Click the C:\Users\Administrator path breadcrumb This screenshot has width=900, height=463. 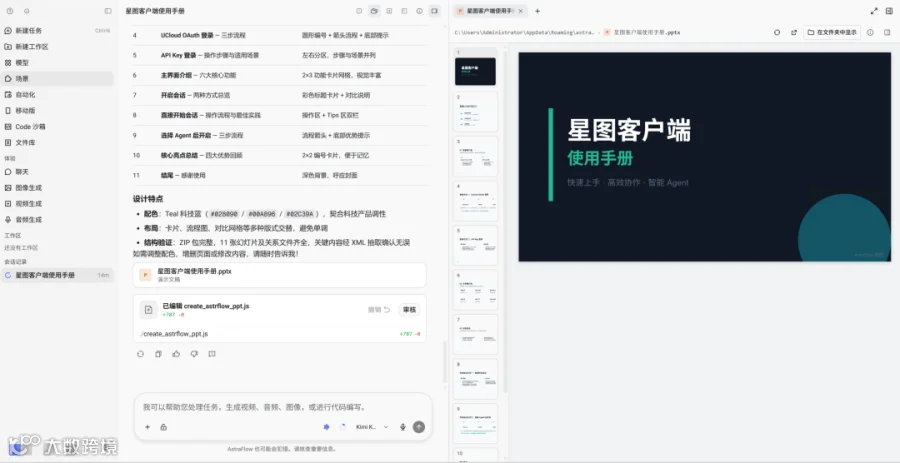point(524,33)
